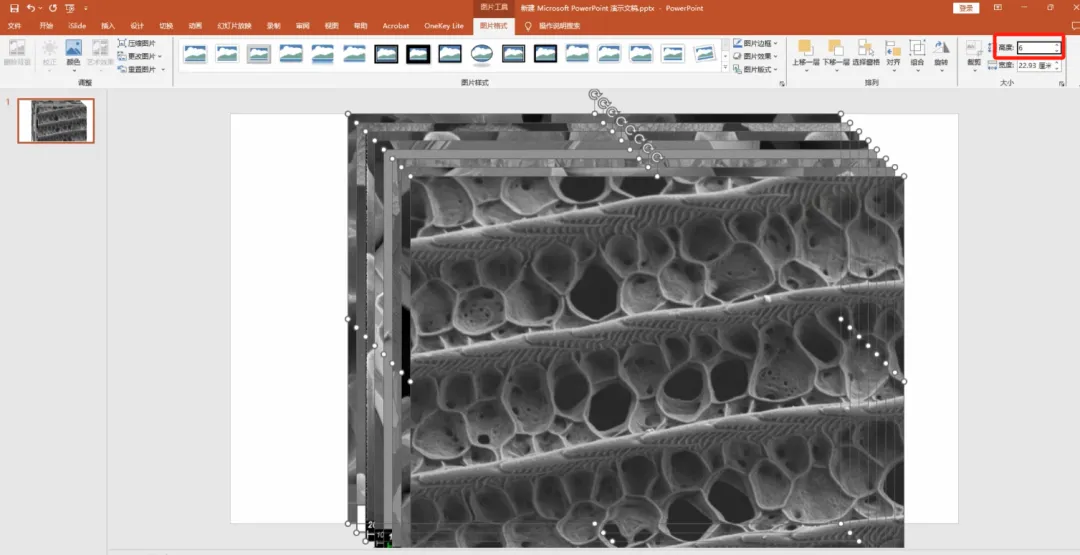The width and height of the screenshot is (1080, 555).
Task: Click the start slideshow from beginning icon
Action: (x=70, y=8)
